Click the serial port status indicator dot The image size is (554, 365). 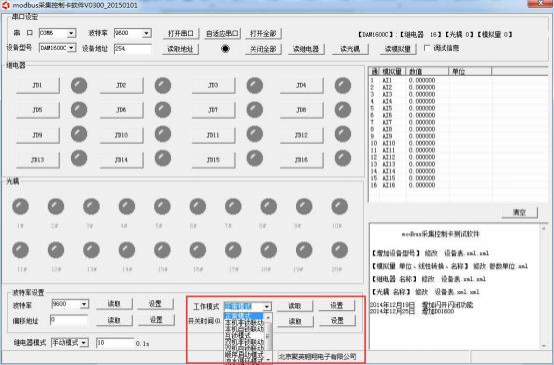coord(225,49)
